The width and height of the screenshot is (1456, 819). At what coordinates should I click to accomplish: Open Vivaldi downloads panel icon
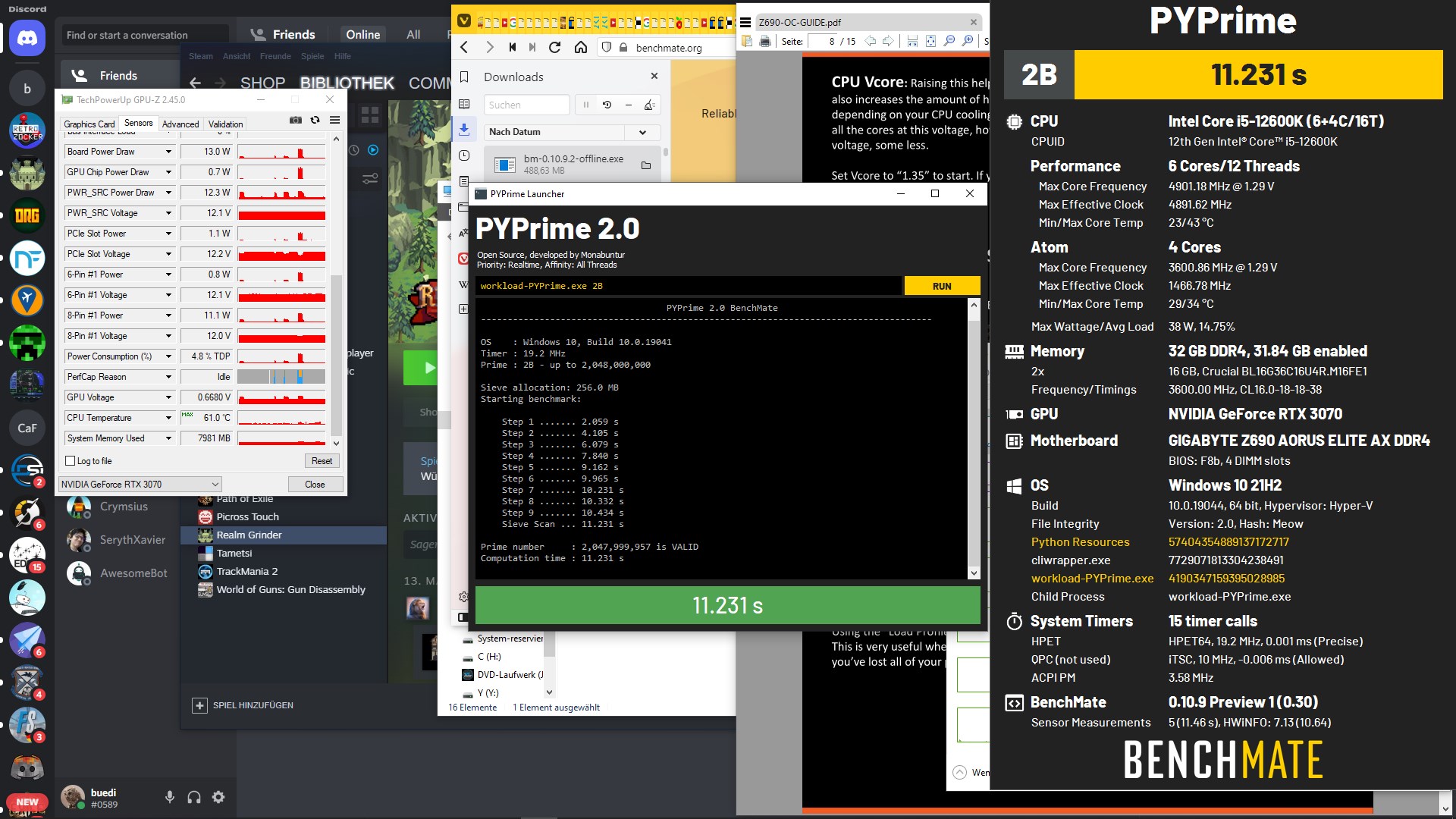pos(464,130)
